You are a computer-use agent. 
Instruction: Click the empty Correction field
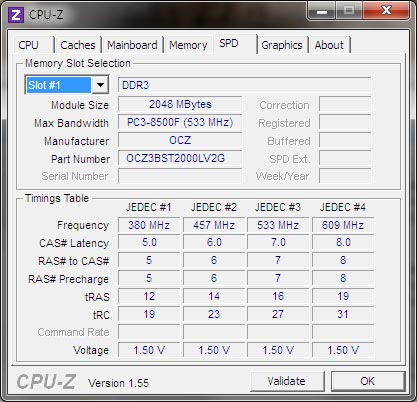[345, 104]
